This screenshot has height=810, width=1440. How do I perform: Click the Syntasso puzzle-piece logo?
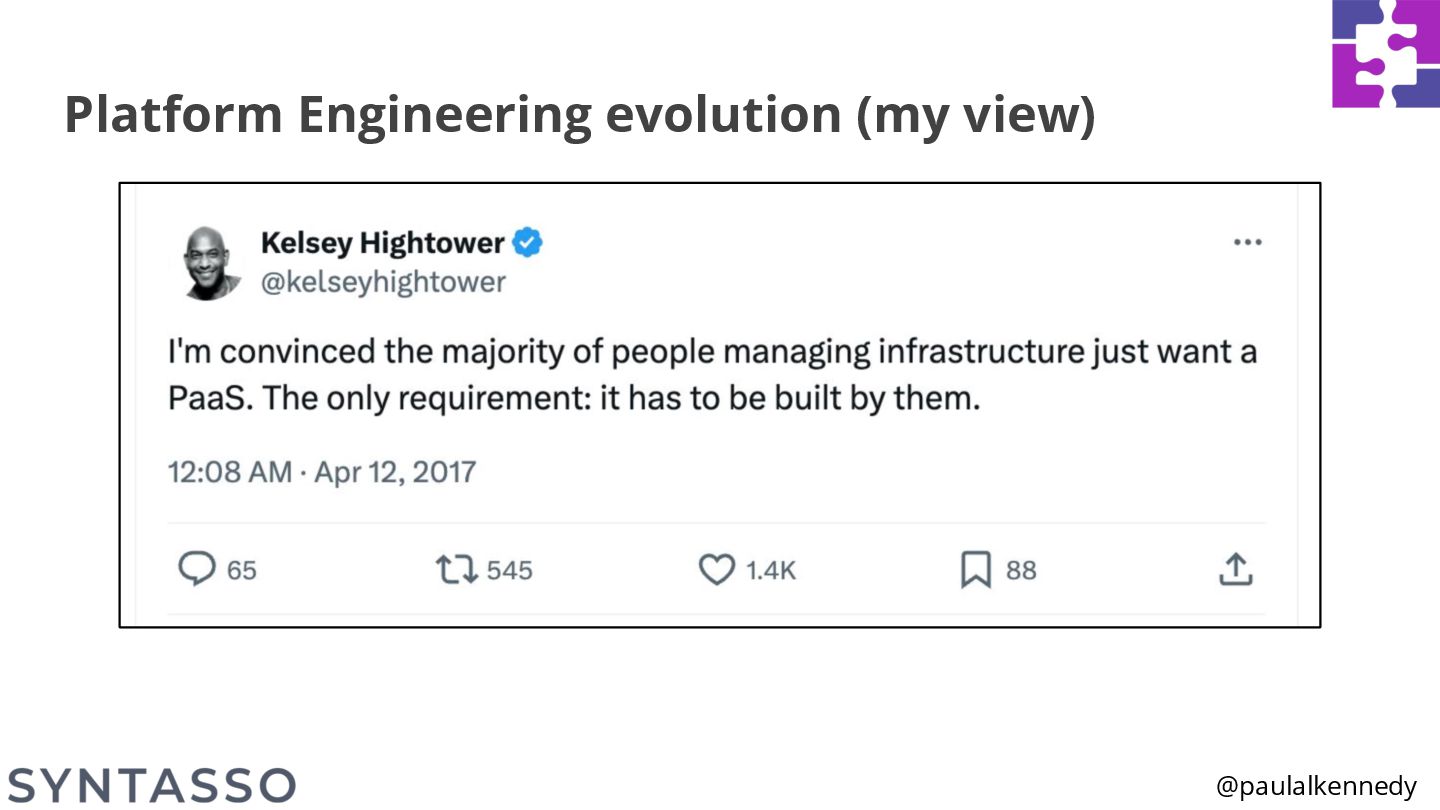[1386, 54]
